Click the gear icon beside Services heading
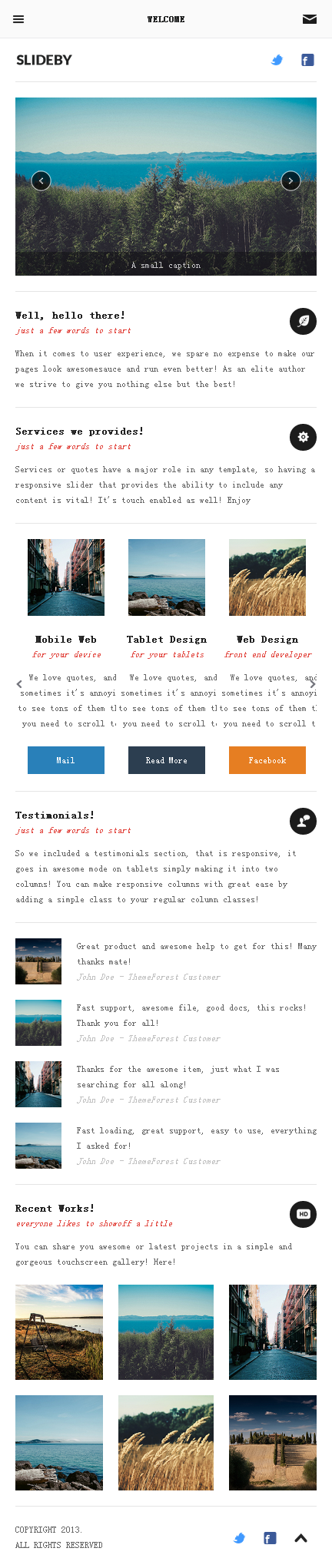The width and height of the screenshot is (332, 1568). pos(303,437)
